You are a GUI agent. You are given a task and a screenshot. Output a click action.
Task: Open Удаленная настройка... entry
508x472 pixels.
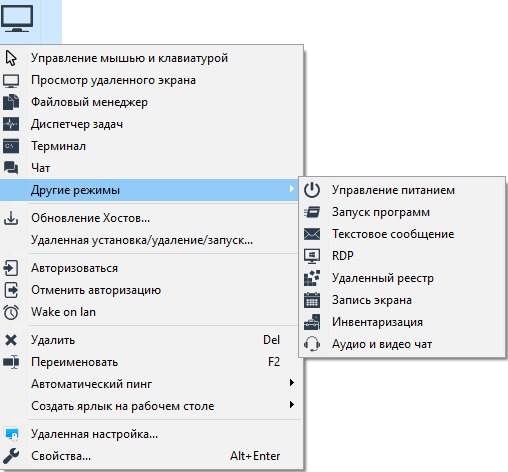pos(152,434)
